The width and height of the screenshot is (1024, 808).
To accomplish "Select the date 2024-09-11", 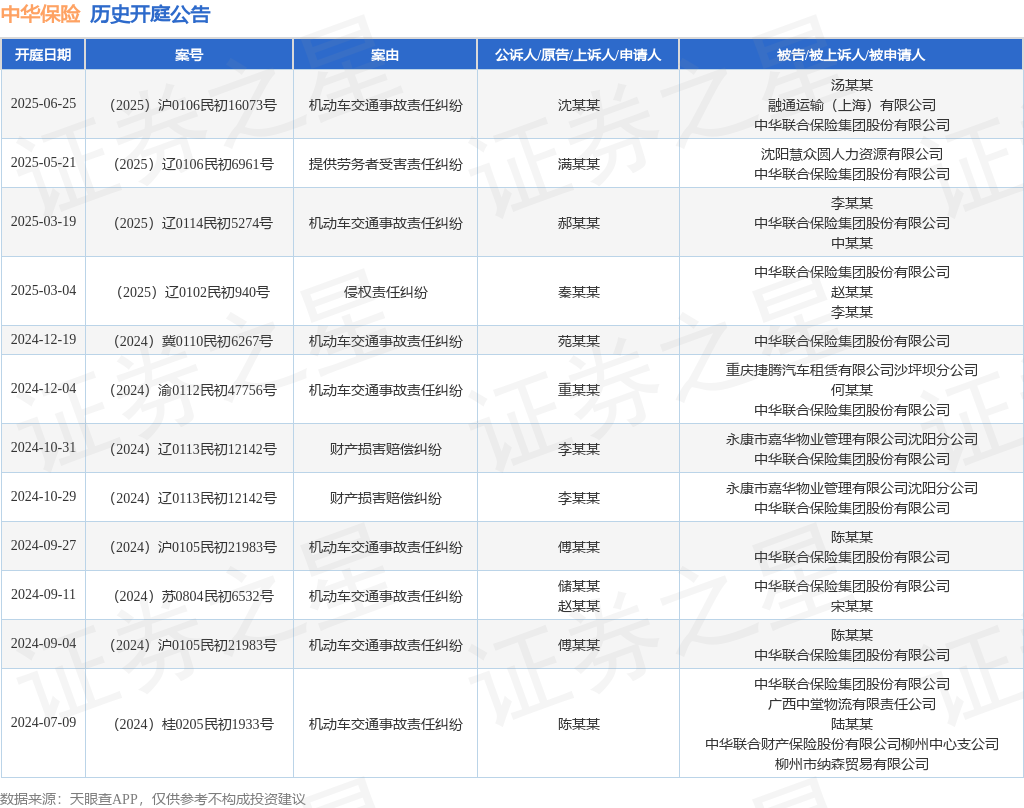I will click(43, 594).
